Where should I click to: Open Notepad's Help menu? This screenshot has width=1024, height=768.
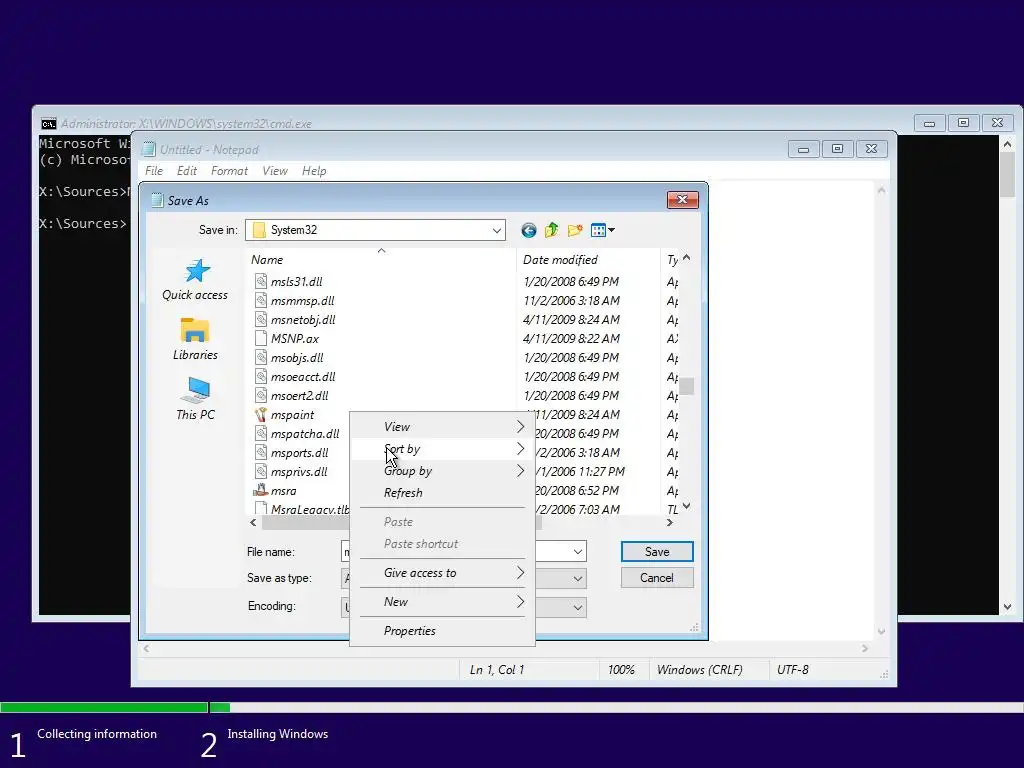(314, 171)
